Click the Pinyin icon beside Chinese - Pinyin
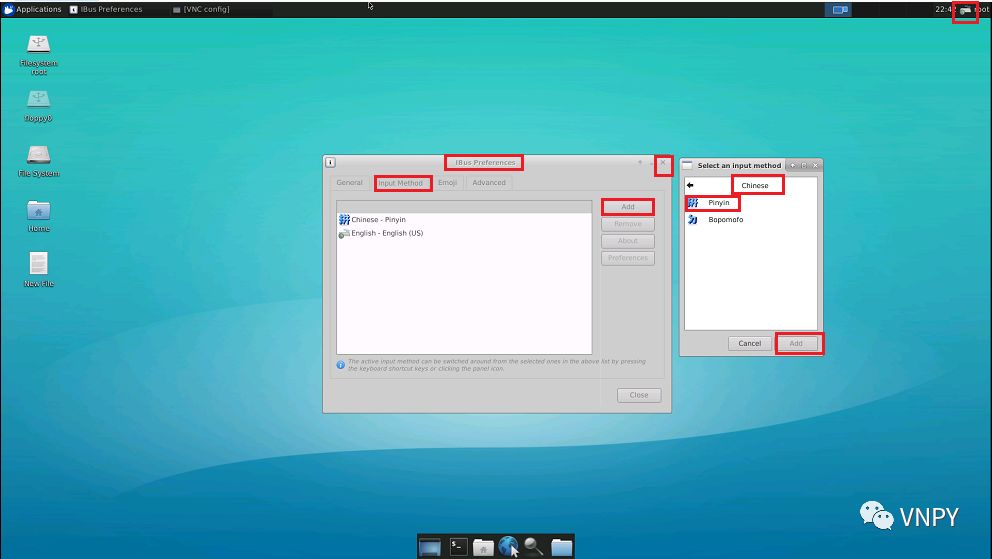Viewport: 992px width, 559px height. (x=344, y=219)
